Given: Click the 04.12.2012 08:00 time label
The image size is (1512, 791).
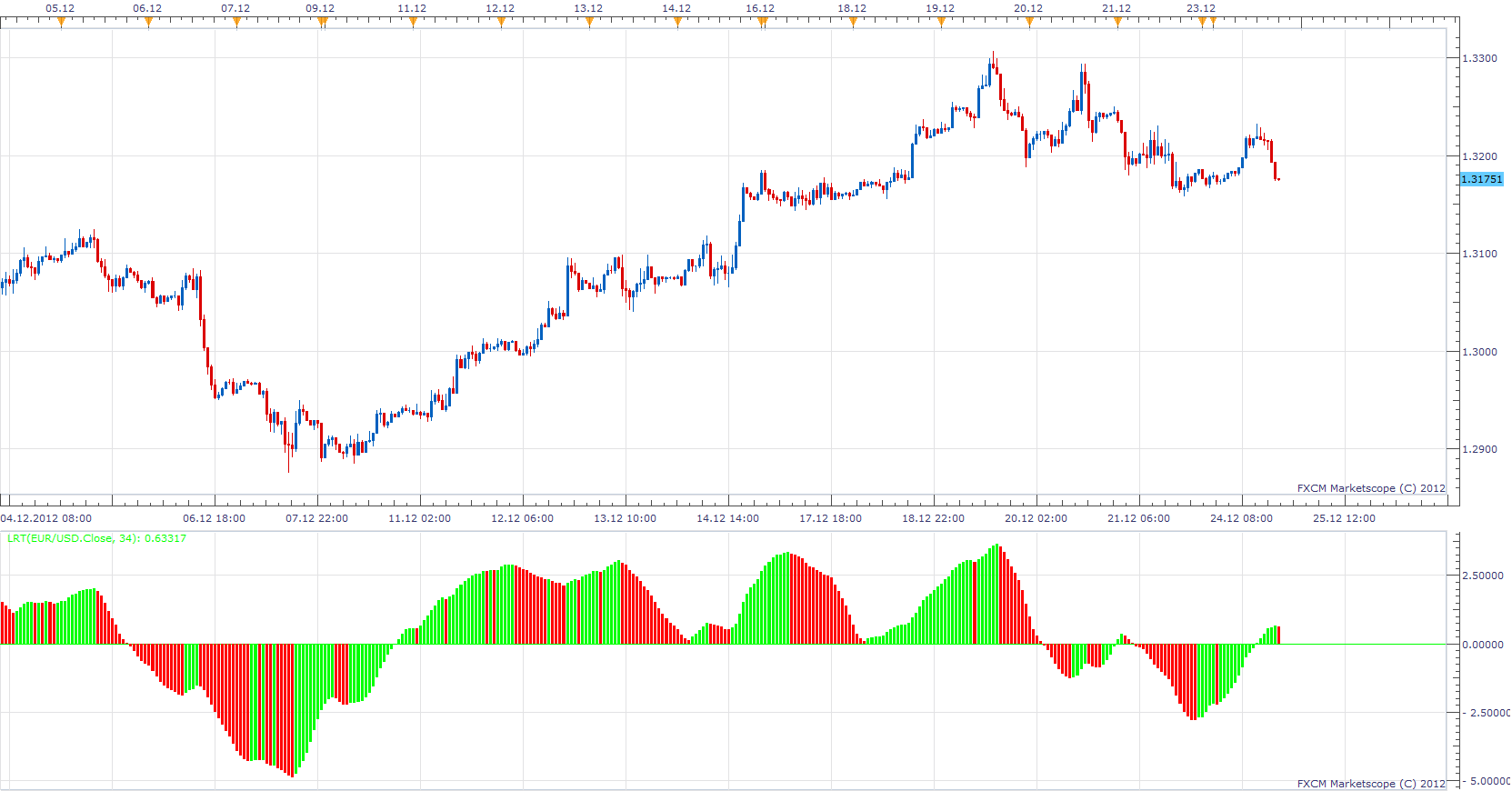Looking at the screenshot, I should (45, 518).
